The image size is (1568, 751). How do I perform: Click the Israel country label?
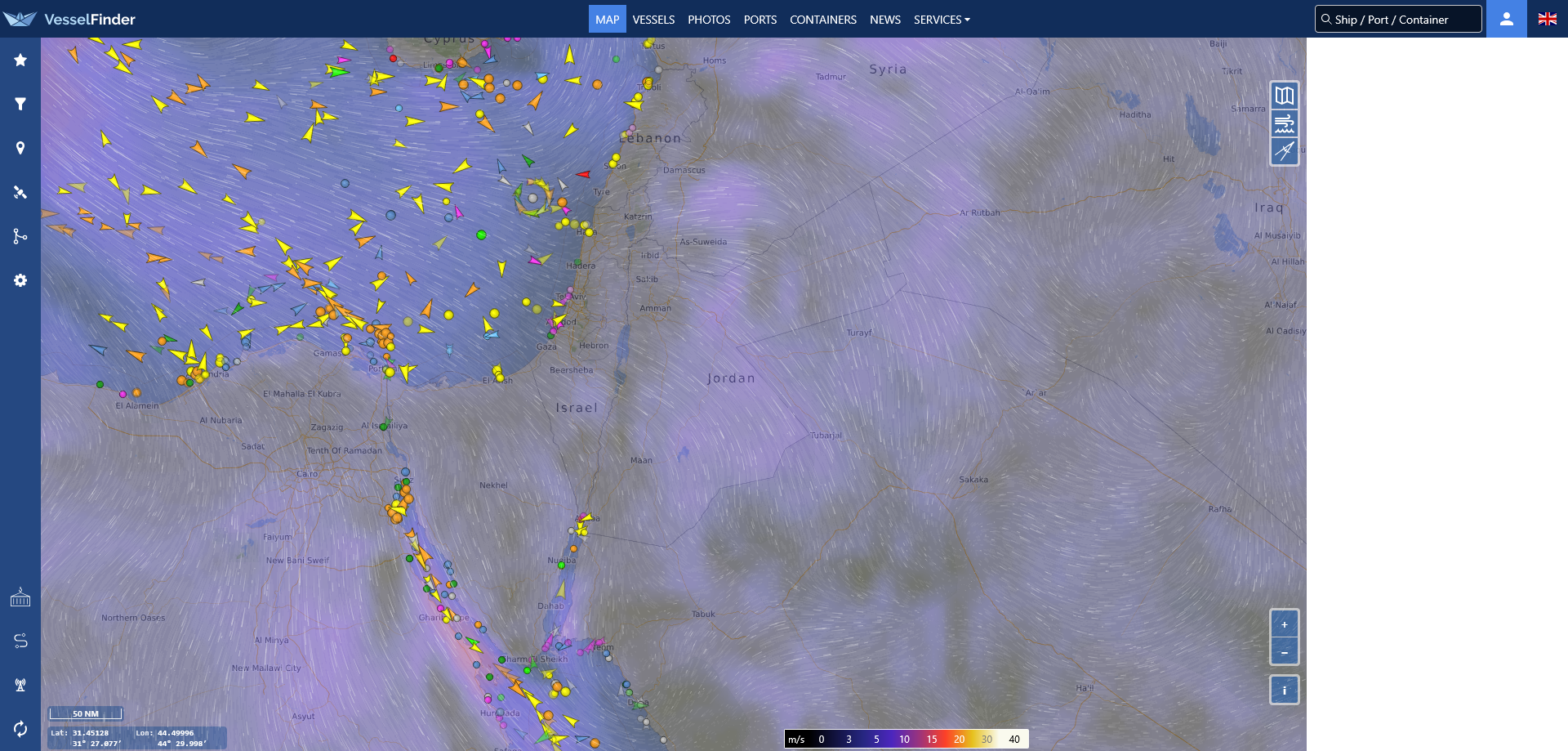tap(577, 408)
